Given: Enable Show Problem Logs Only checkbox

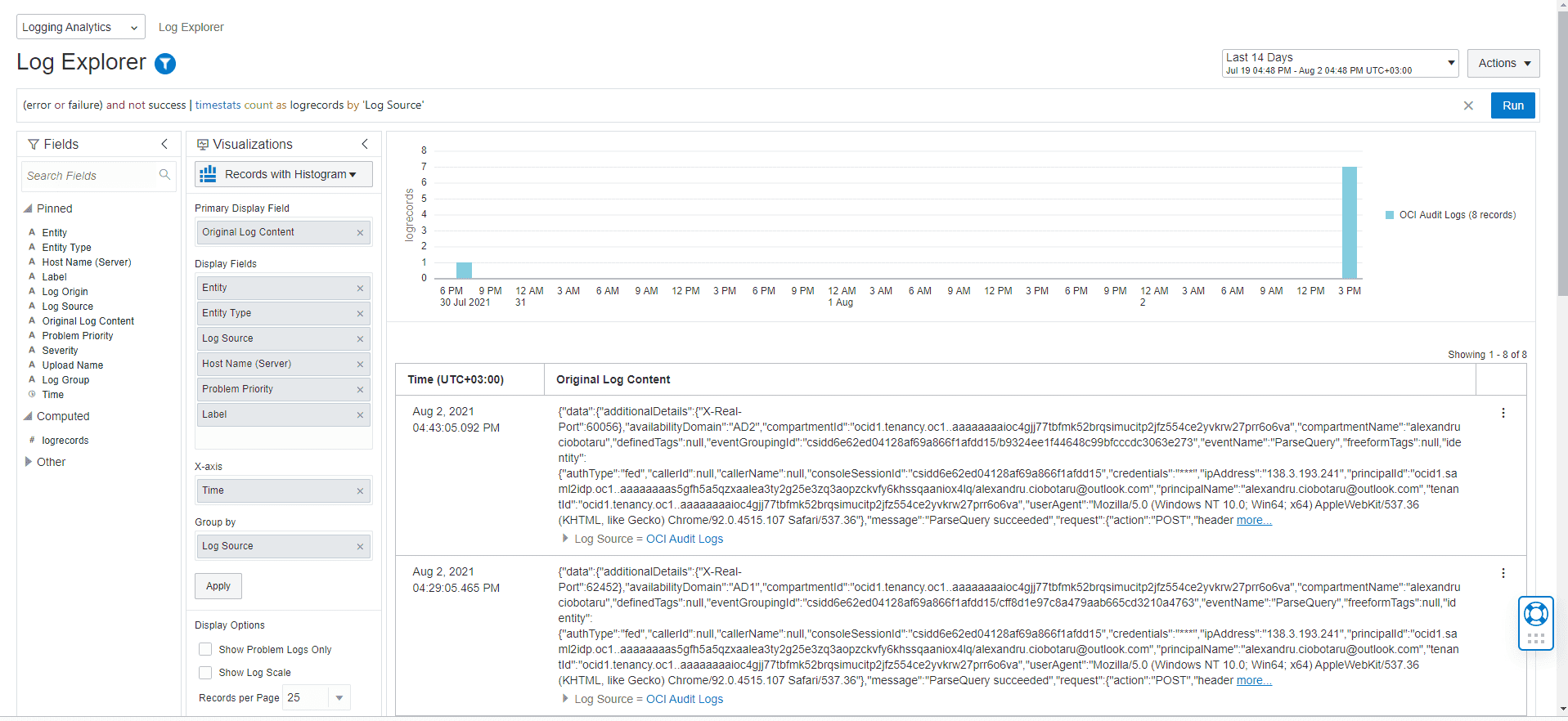Looking at the screenshot, I should [x=205, y=649].
